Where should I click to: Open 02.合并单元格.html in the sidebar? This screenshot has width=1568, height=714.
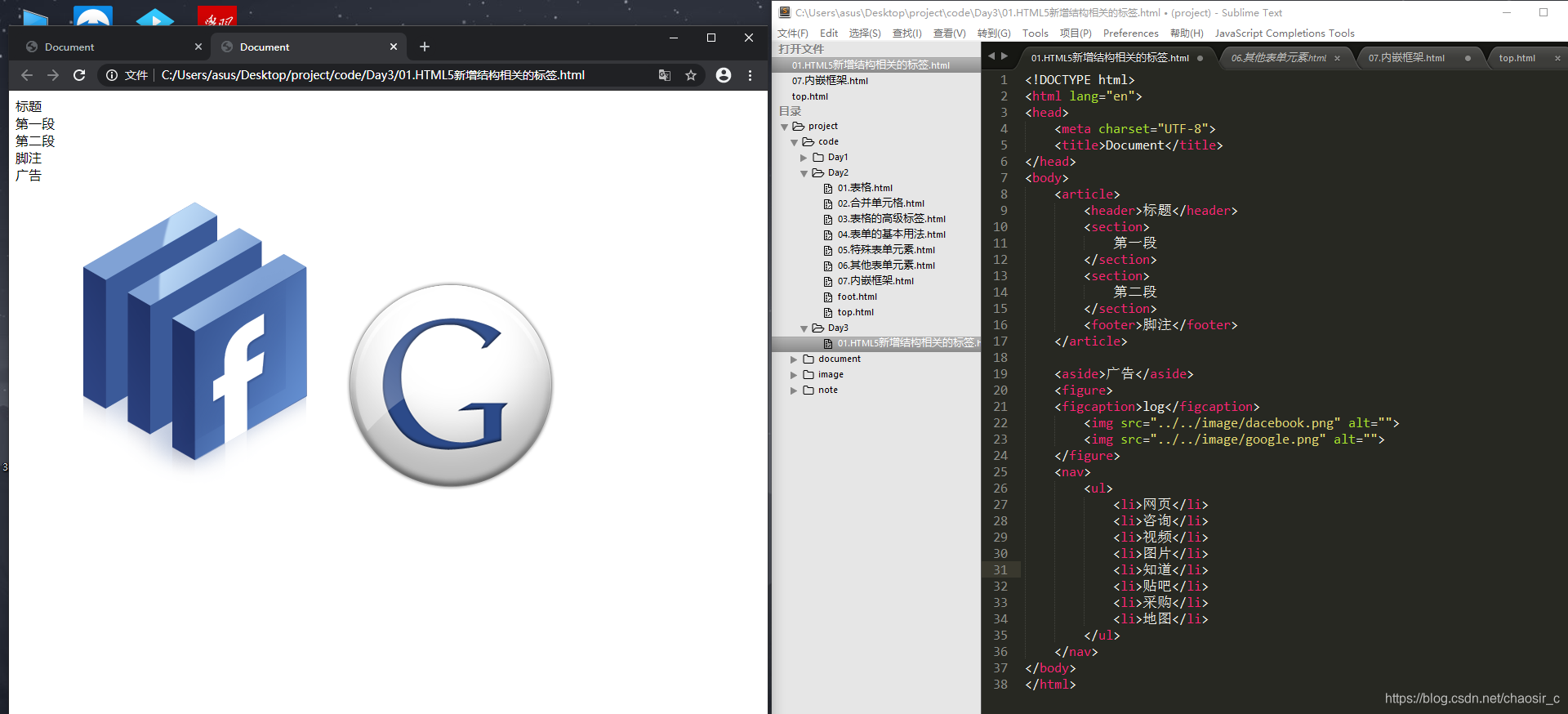click(880, 203)
